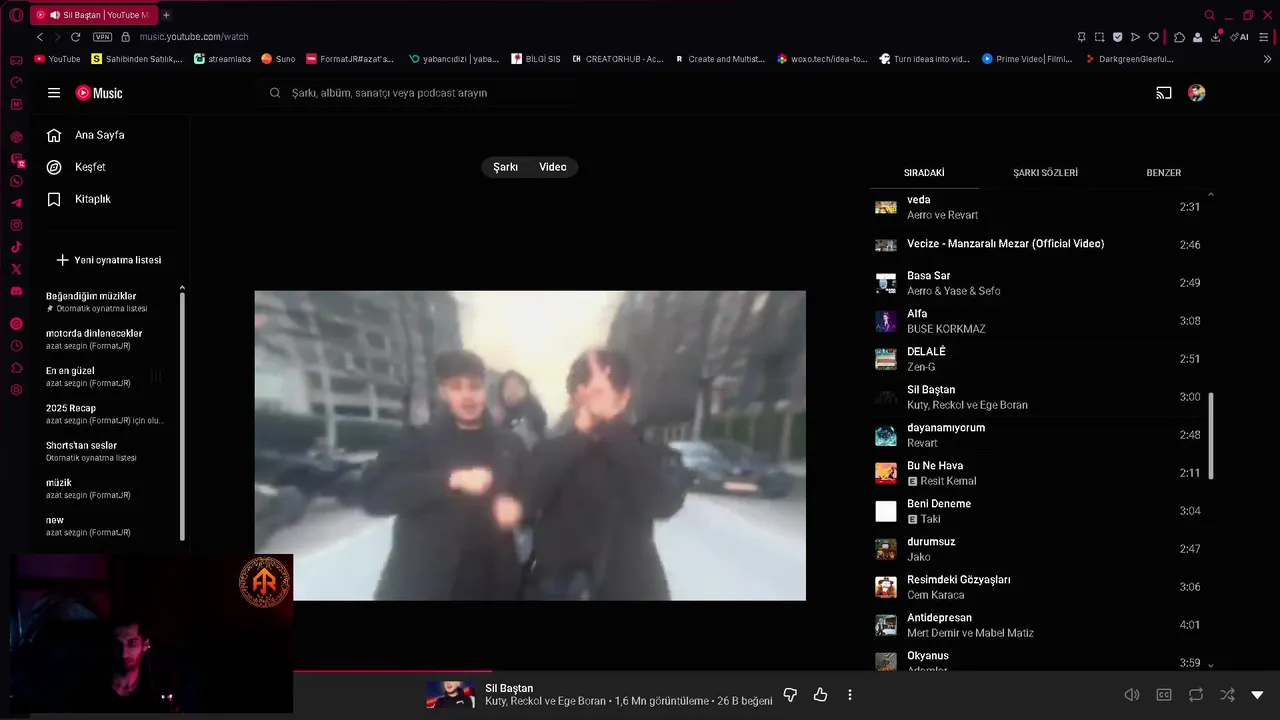Like the song Sil Baştan
The width and height of the screenshot is (1280, 720).
[x=821, y=695]
